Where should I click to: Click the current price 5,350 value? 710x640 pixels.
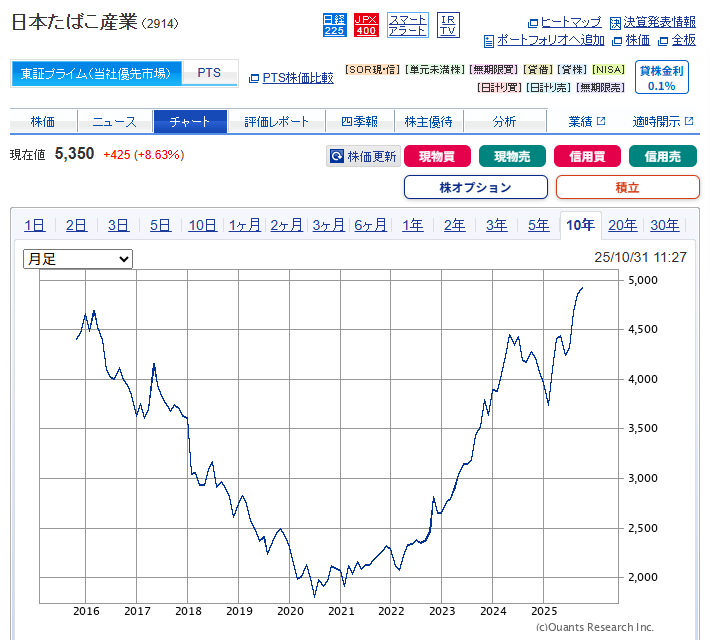(x=74, y=154)
